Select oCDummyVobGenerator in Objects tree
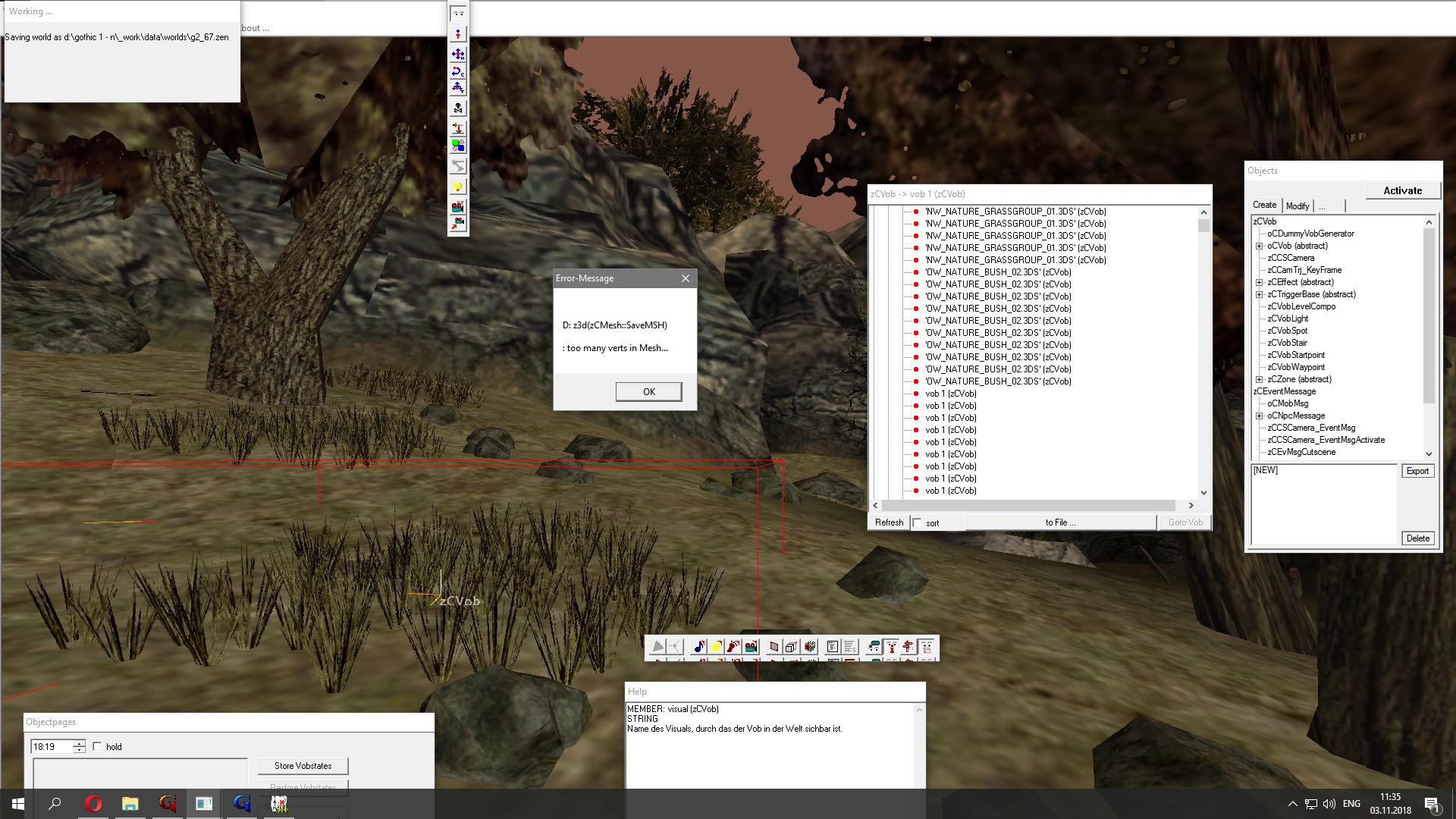The width and height of the screenshot is (1456, 819). click(x=1310, y=234)
